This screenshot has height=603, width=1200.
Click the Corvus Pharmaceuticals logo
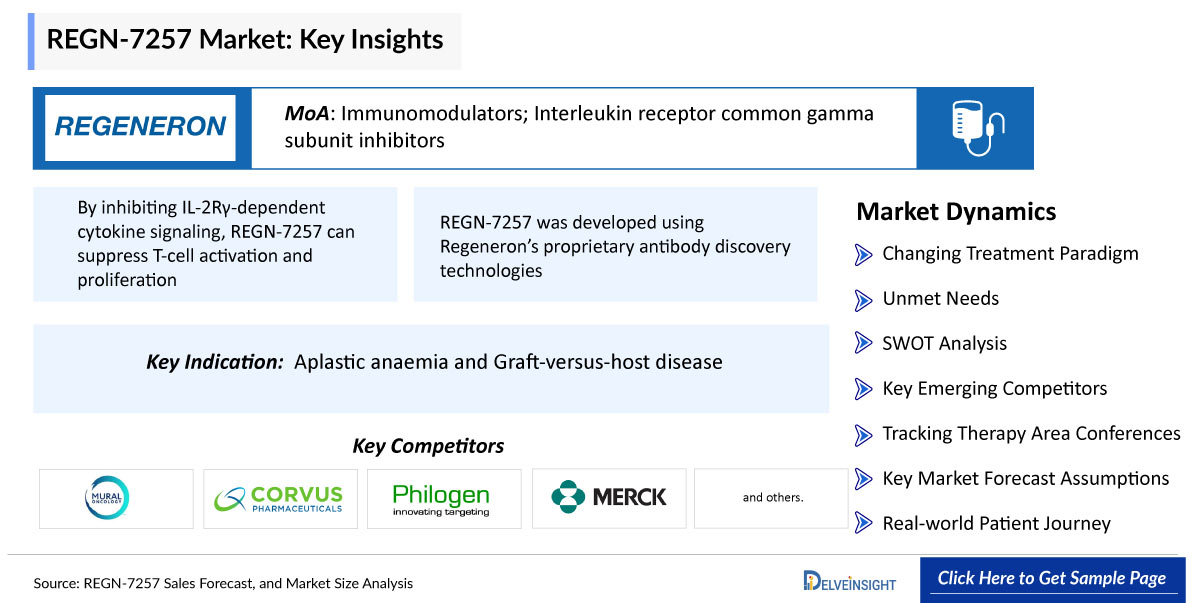[x=280, y=498]
